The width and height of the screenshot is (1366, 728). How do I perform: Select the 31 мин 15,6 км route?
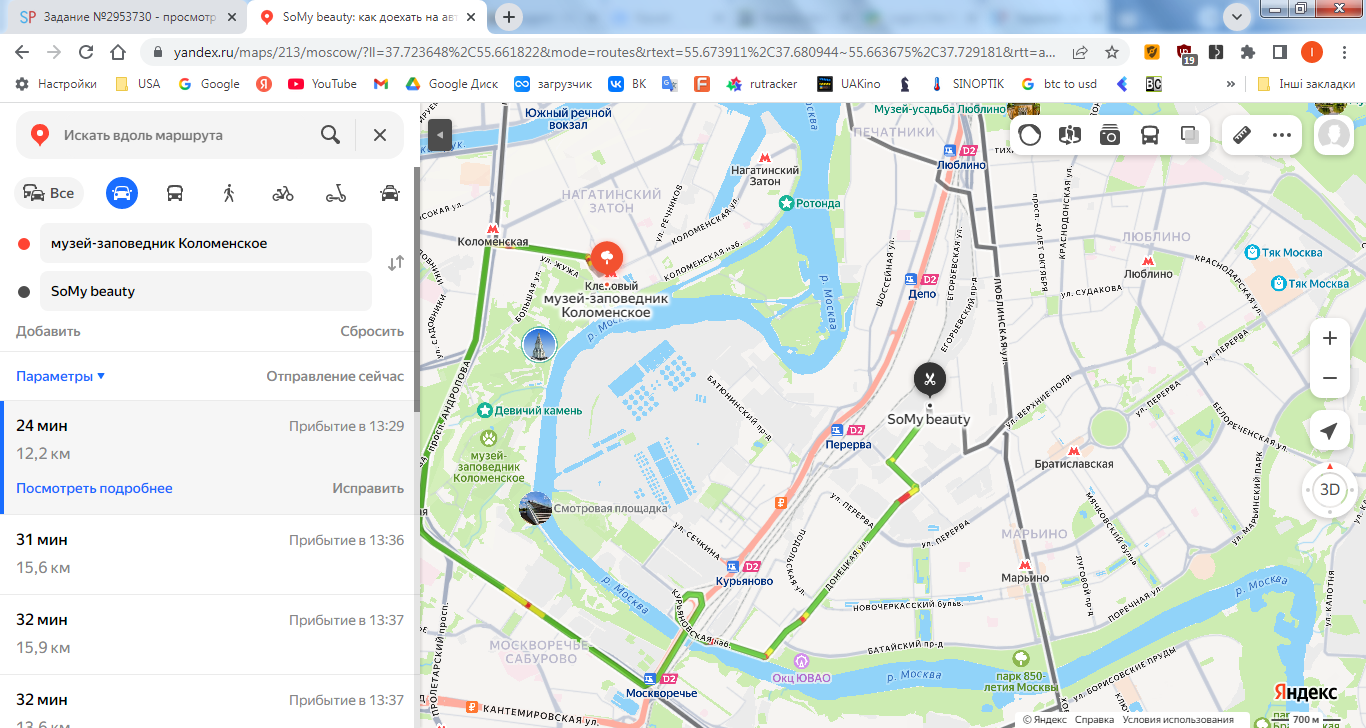click(x=210, y=554)
